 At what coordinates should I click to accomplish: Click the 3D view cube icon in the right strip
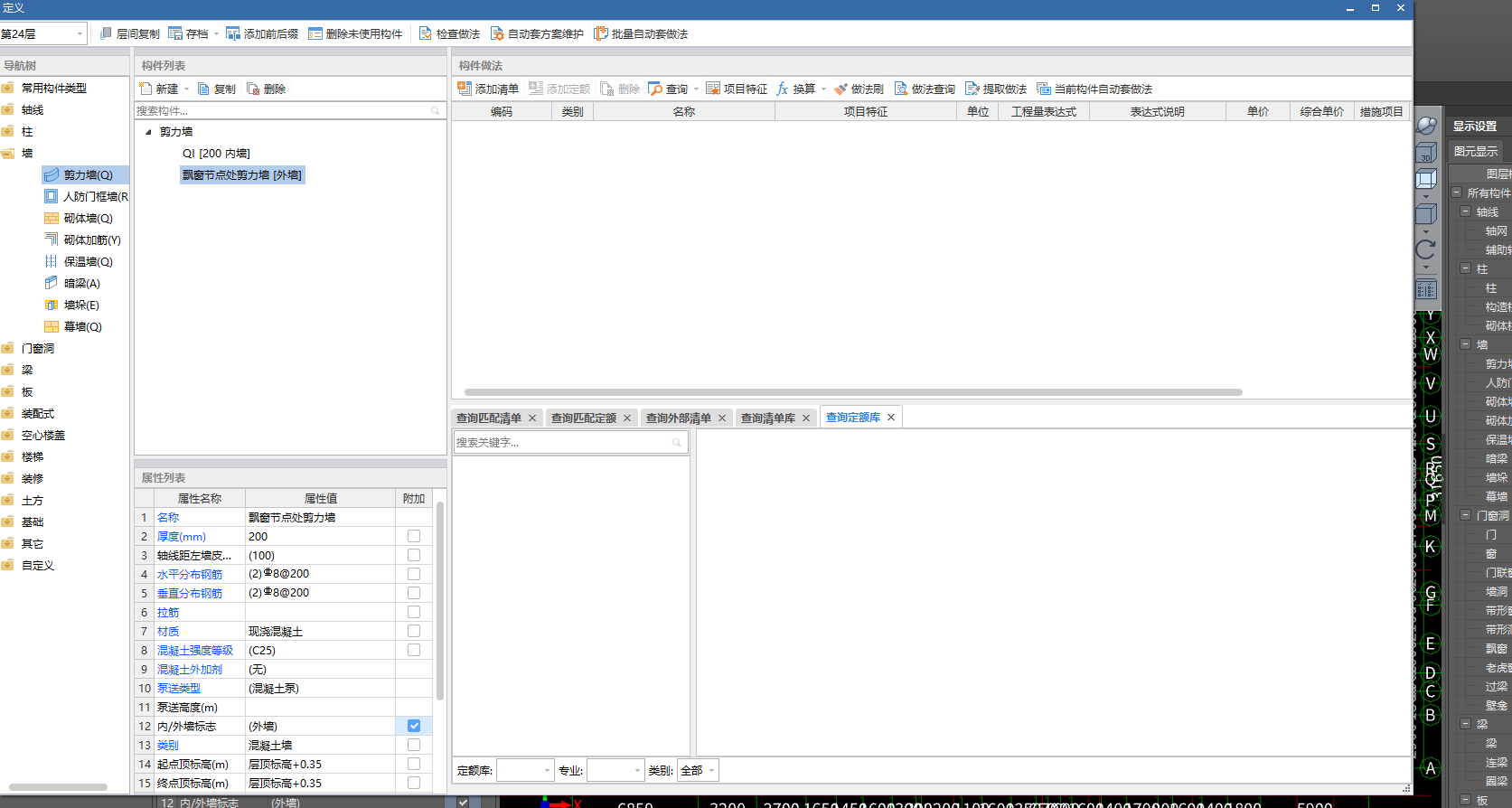pyautogui.click(x=1426, y=152)
